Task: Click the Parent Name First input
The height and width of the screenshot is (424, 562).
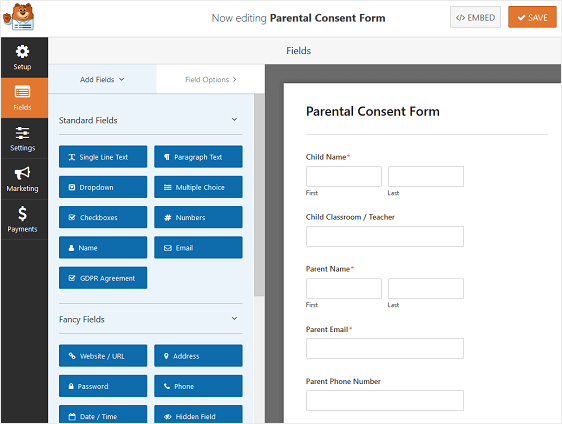Action: 344,289
